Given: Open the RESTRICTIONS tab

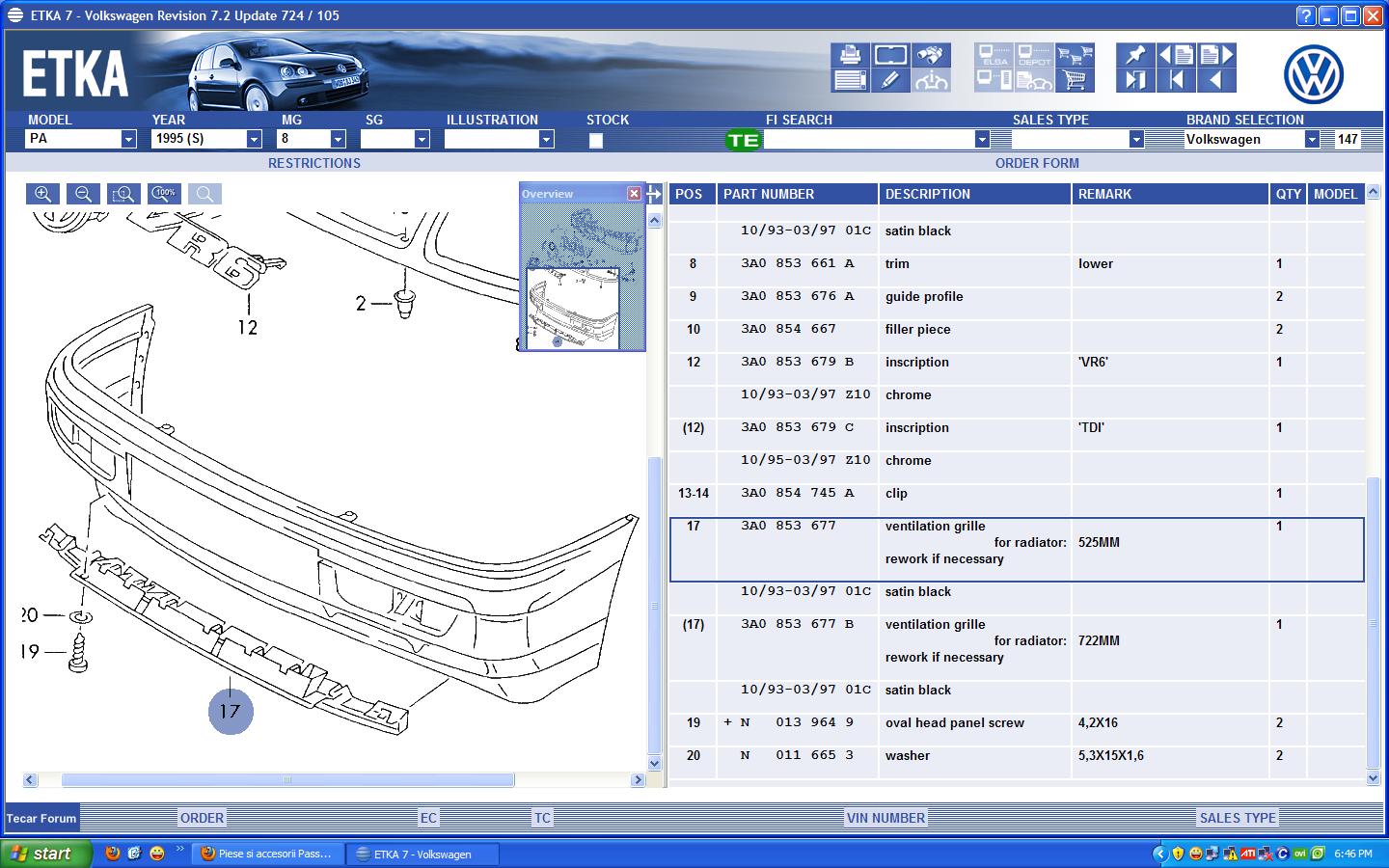Looking at the screenshot, I should click(314, 163).
